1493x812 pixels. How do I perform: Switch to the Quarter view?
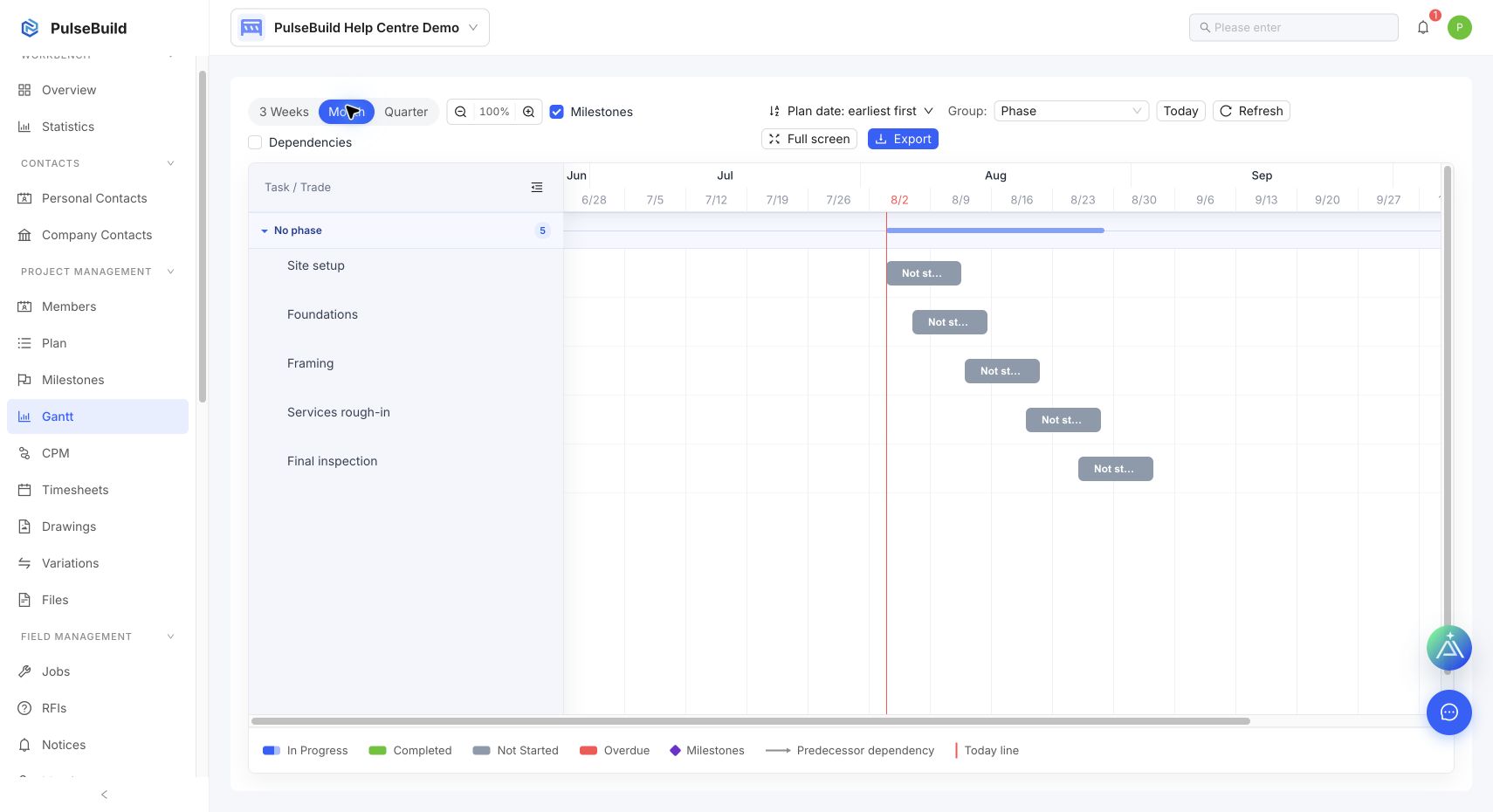406,112
